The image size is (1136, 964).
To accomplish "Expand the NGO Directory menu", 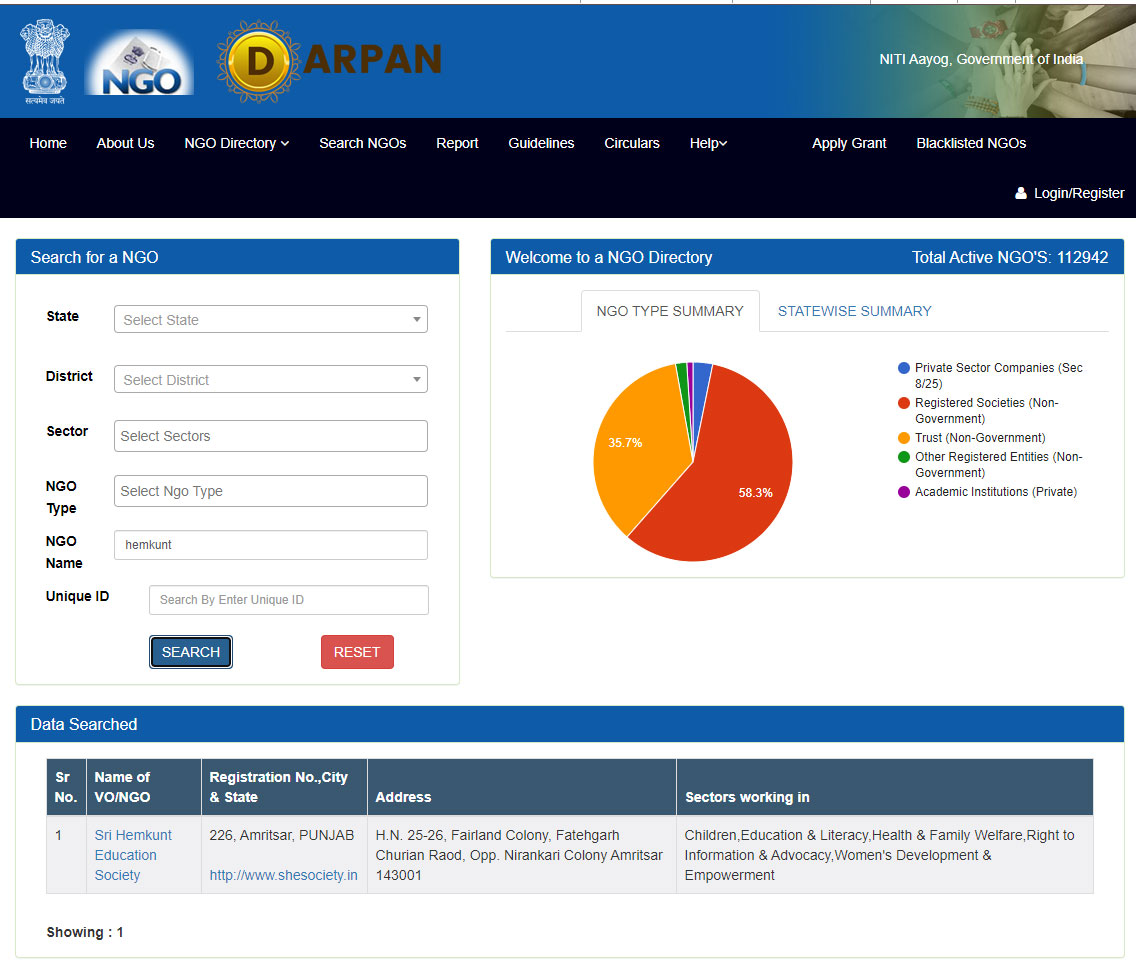I will pos(236,143).
